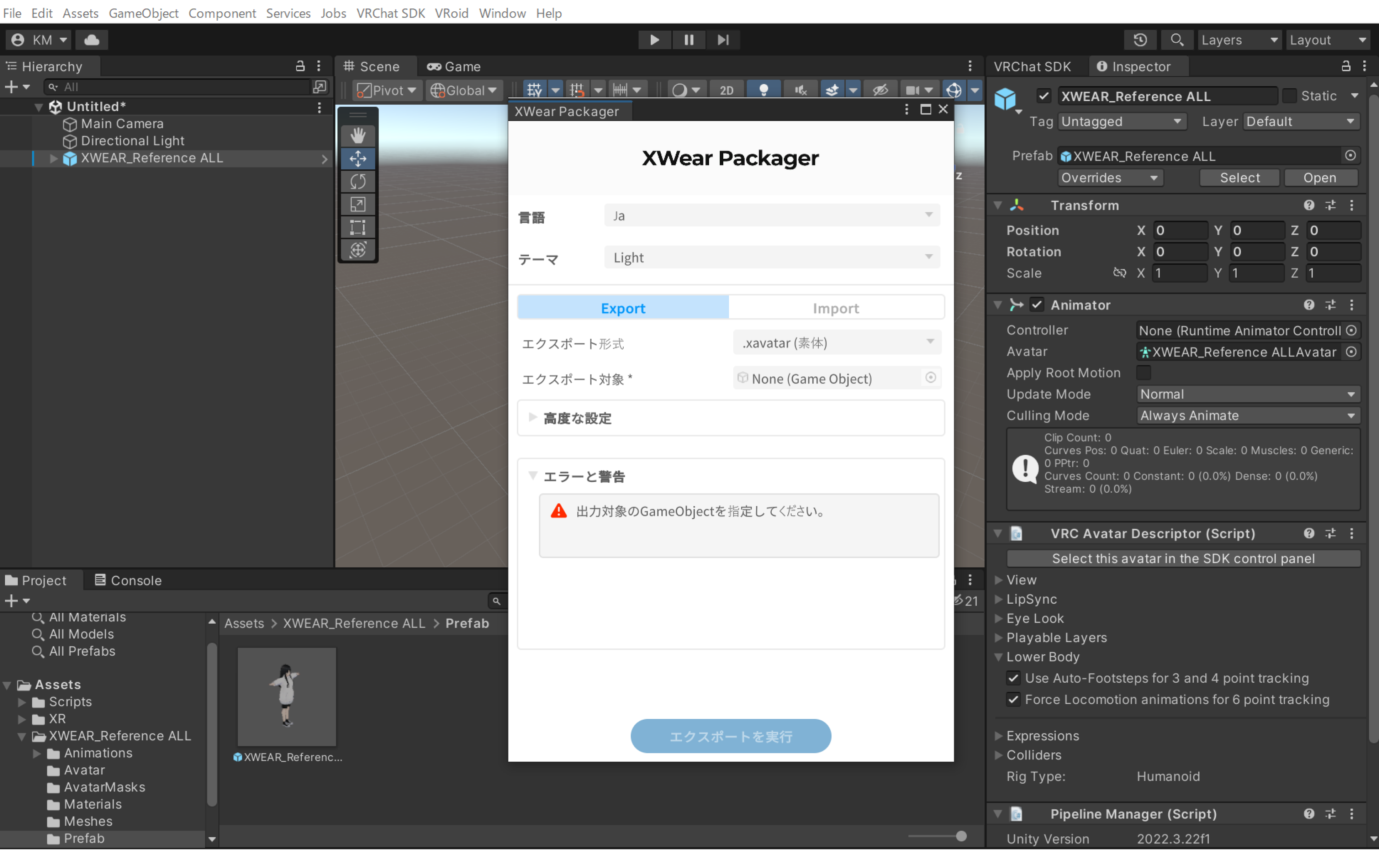Toggle Animator component enabled checkbox
This screenshot has height=868, width=1379.
pyautogui.click(x=1036, y=305)
